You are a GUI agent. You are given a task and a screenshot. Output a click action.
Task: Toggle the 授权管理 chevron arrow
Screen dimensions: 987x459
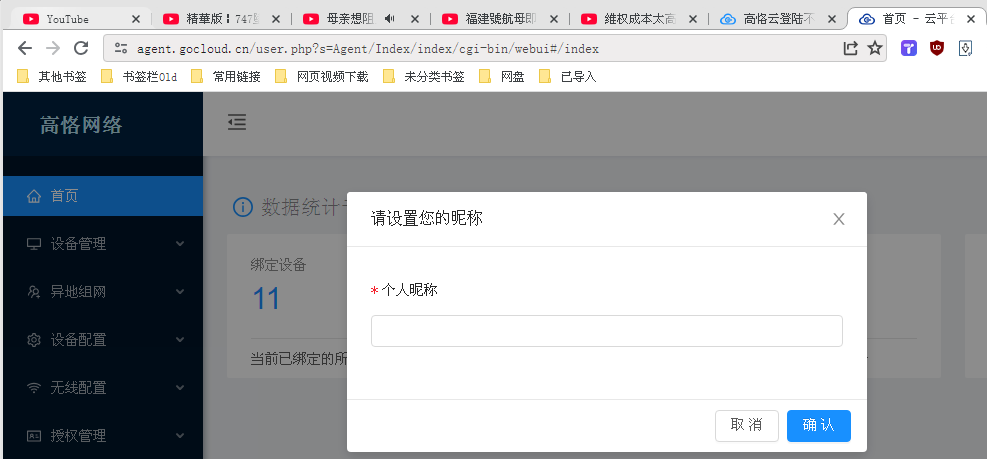pyautogui.click(x=180, y=435)
